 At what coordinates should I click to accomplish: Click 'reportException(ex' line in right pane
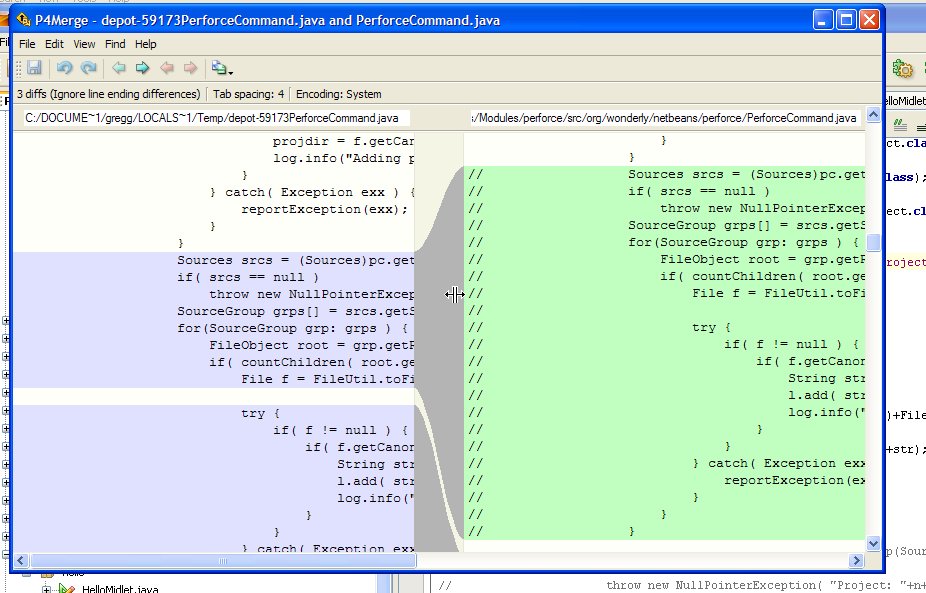click(794, 481)
